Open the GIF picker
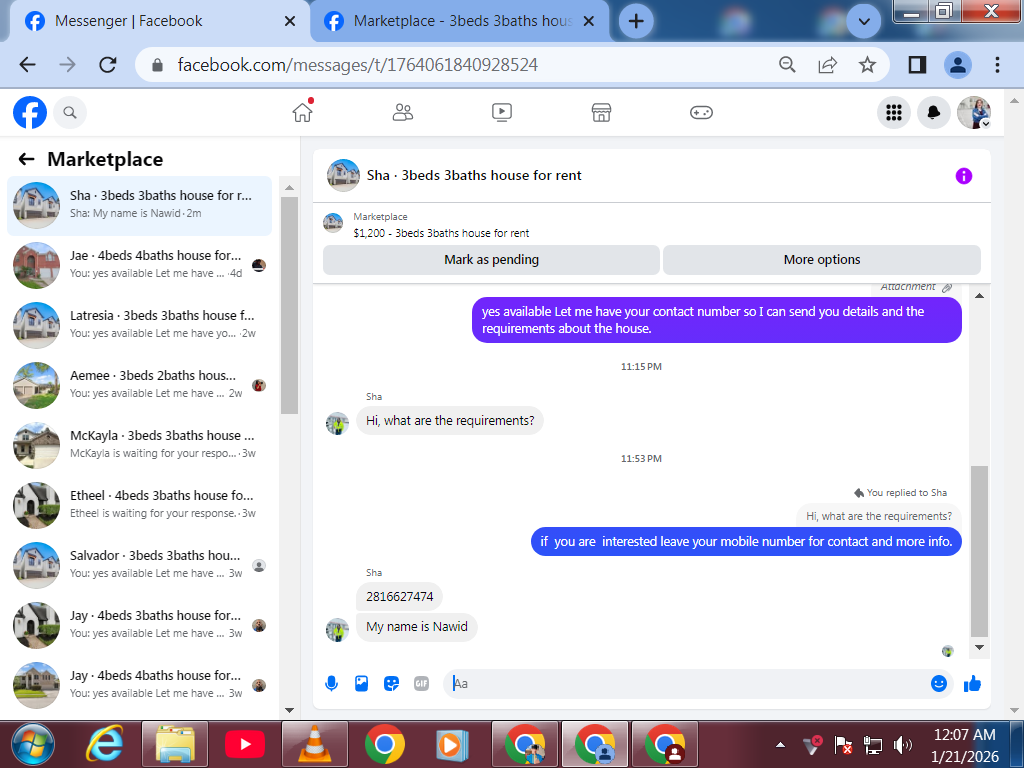The image size is (1024, 768). pos(421,684)
